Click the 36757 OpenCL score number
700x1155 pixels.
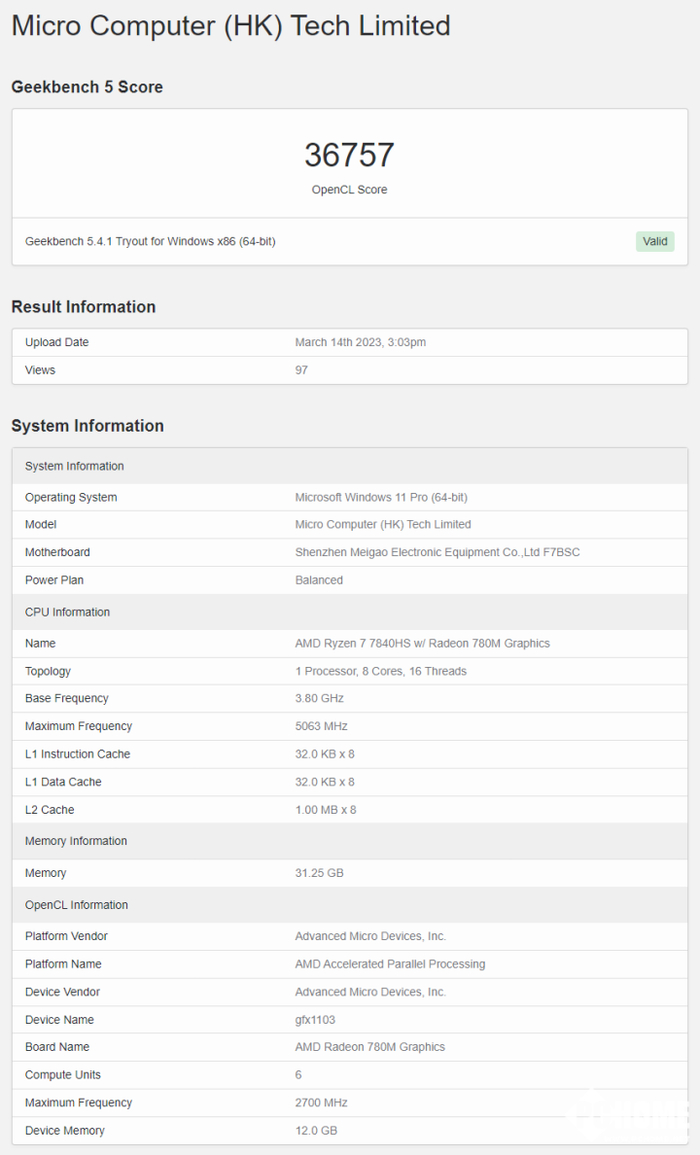[349, 155]
